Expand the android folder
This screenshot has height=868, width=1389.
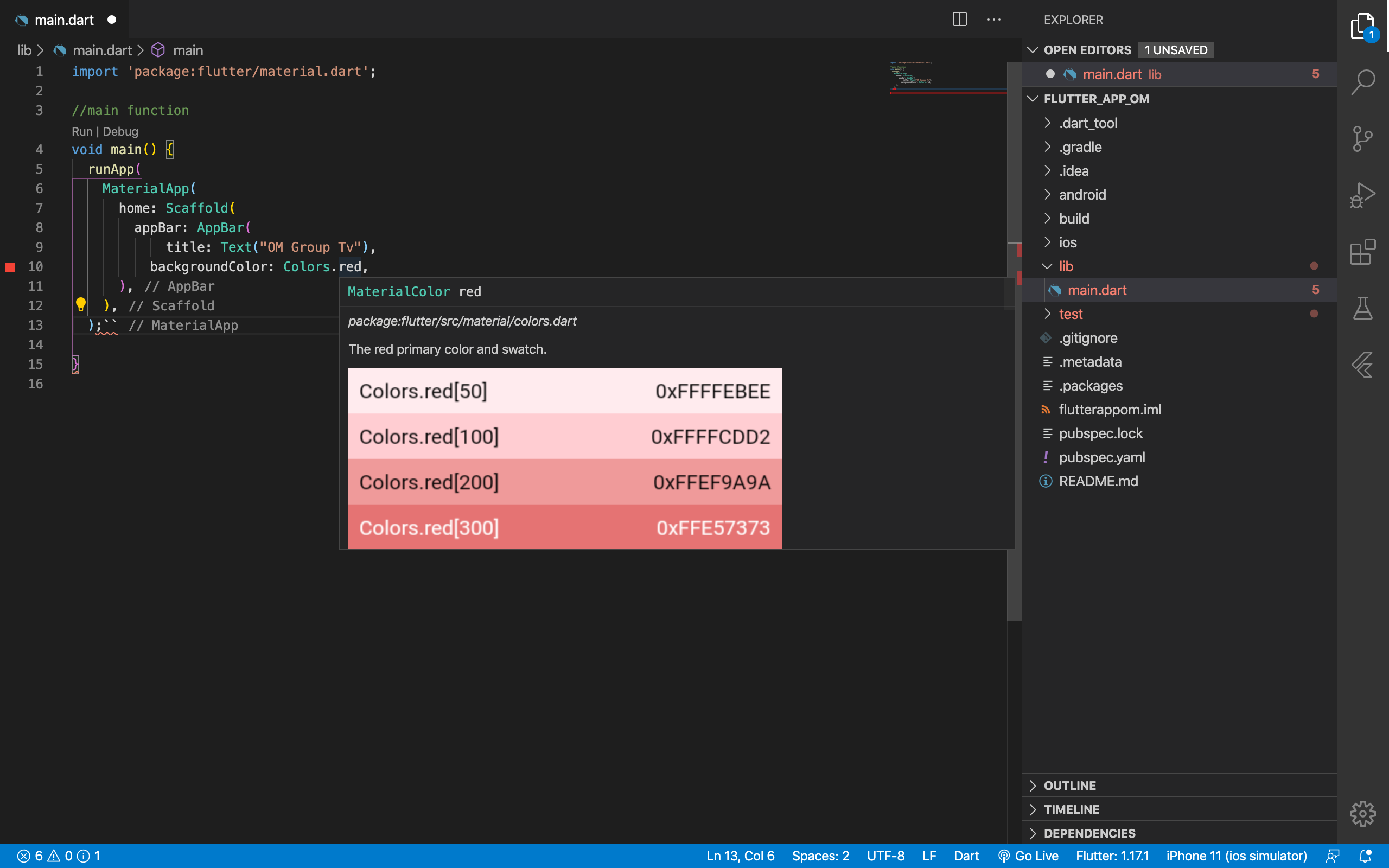[x=1082, y=195]
